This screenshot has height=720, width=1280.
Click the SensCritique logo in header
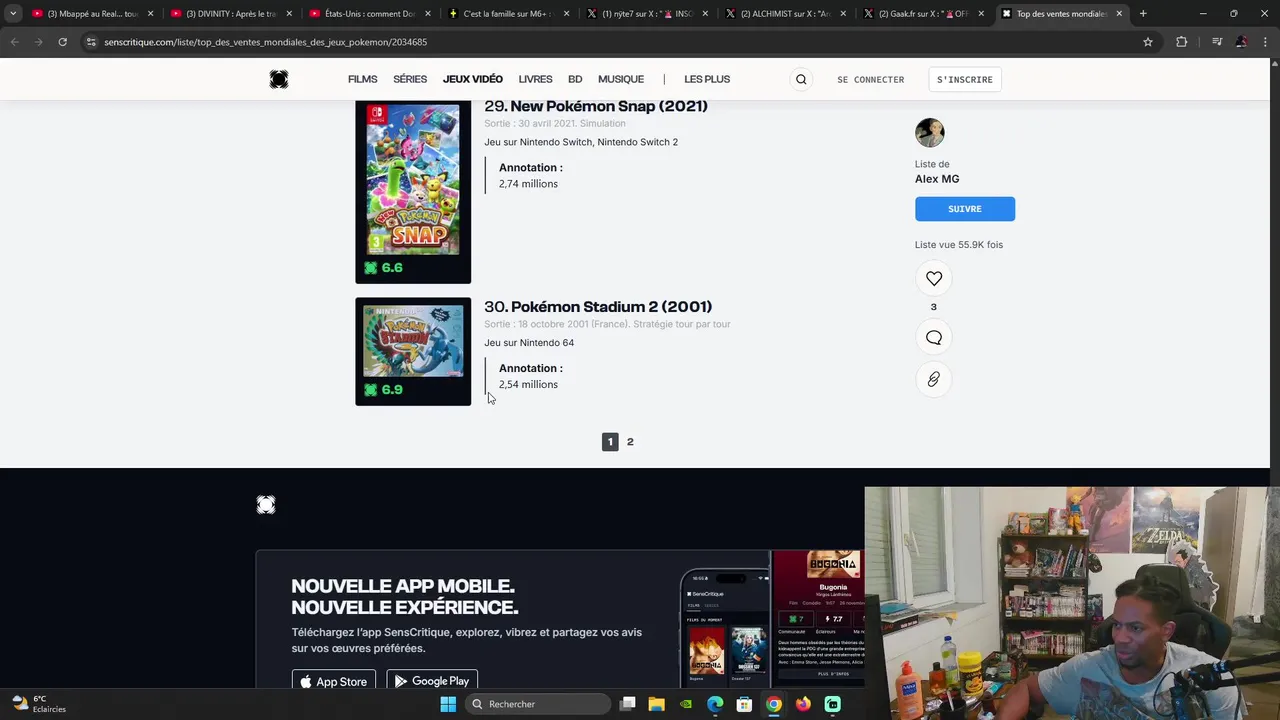point(279,79)
